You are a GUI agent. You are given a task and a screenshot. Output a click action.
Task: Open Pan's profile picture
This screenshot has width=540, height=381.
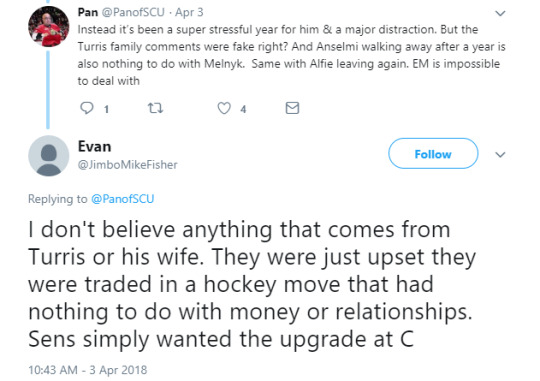(x=49, y=26)
